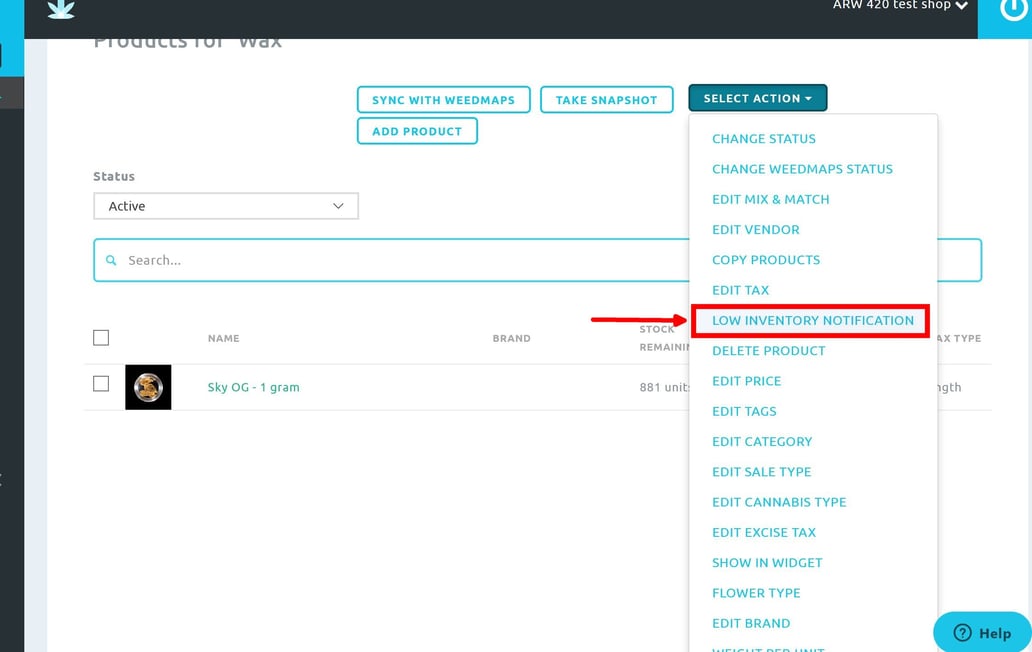Select Change Status in action menu
This screenshot has height=652, width=1032.
coord(763,139)
